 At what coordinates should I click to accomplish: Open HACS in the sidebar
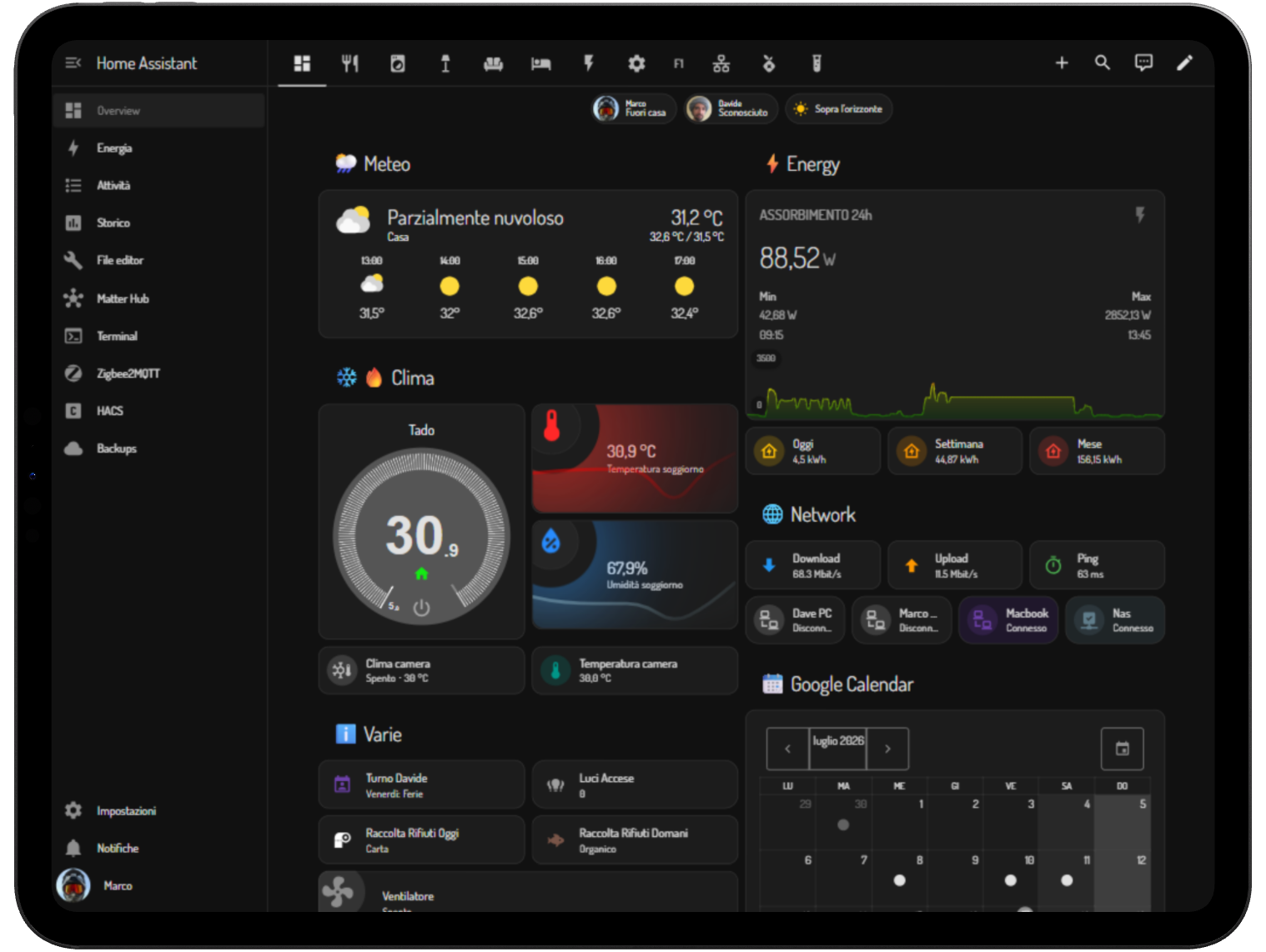click(x=158, y=411)
